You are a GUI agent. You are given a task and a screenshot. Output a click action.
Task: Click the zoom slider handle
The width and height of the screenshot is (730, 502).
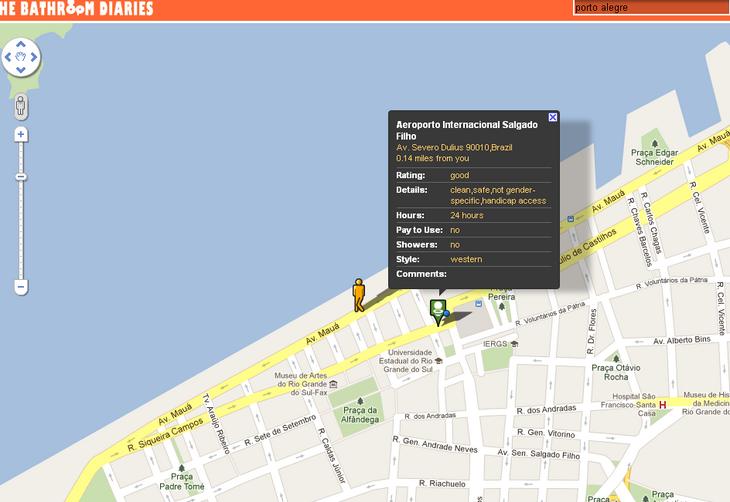[21, 176]
